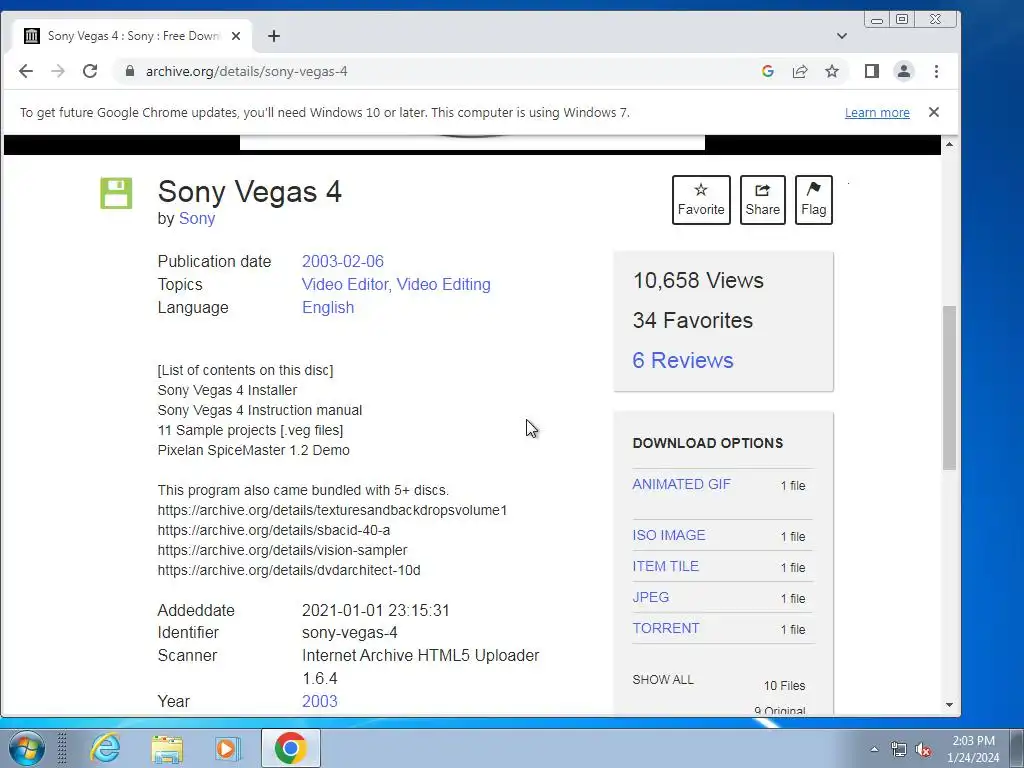Click the 34 Favorites text
This screenshot has height=768, width=1024.
click(692, 320)
